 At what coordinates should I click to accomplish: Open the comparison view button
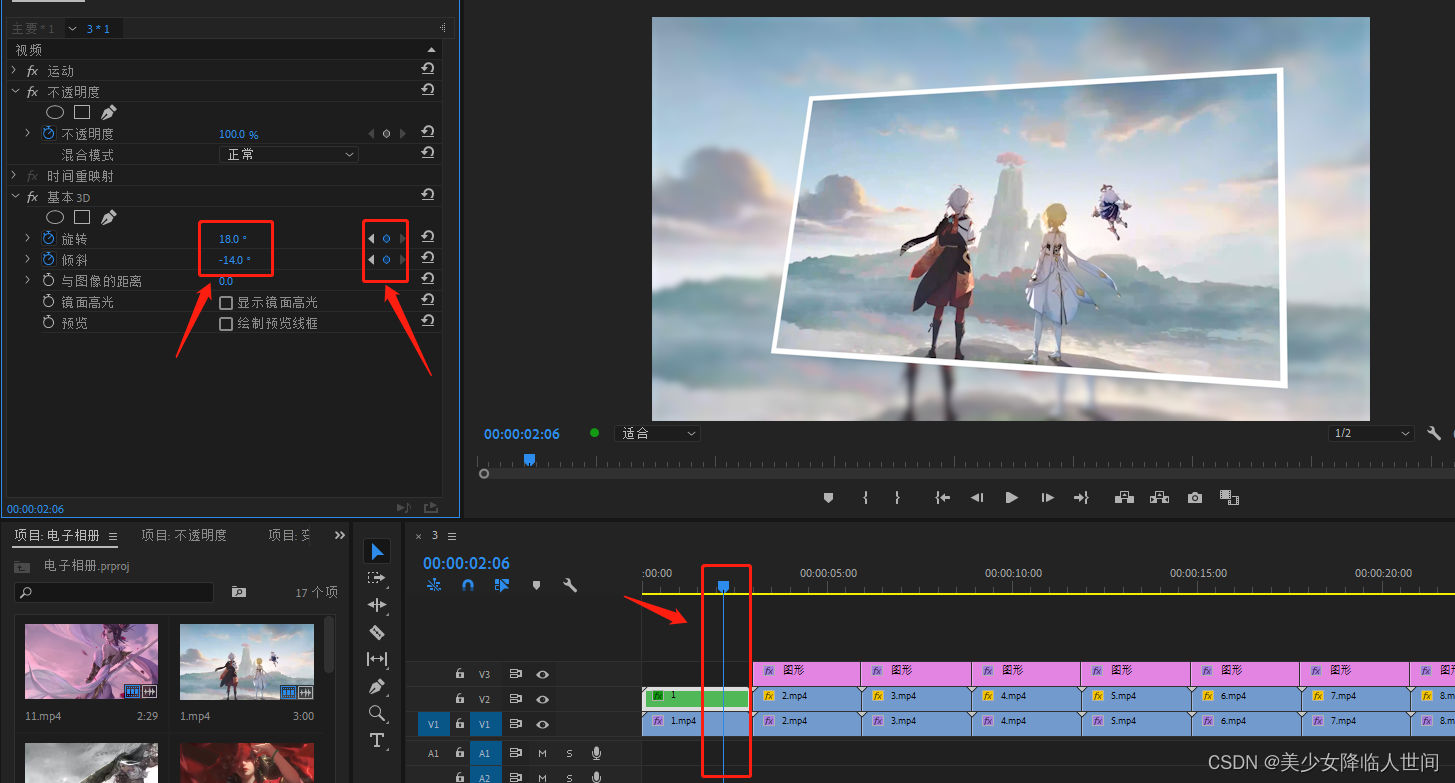1229,497
